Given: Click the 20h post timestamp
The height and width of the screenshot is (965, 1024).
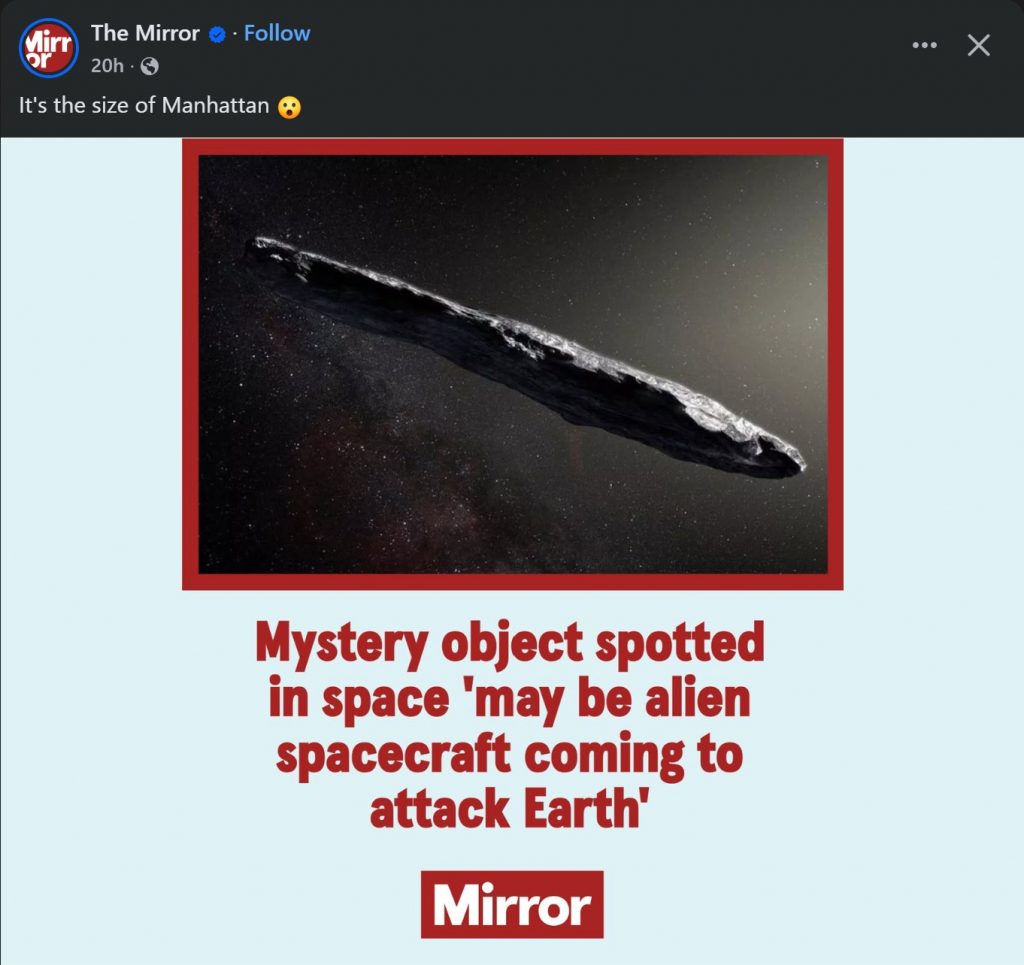Looking at the screenshot, I should pos(107,67).
